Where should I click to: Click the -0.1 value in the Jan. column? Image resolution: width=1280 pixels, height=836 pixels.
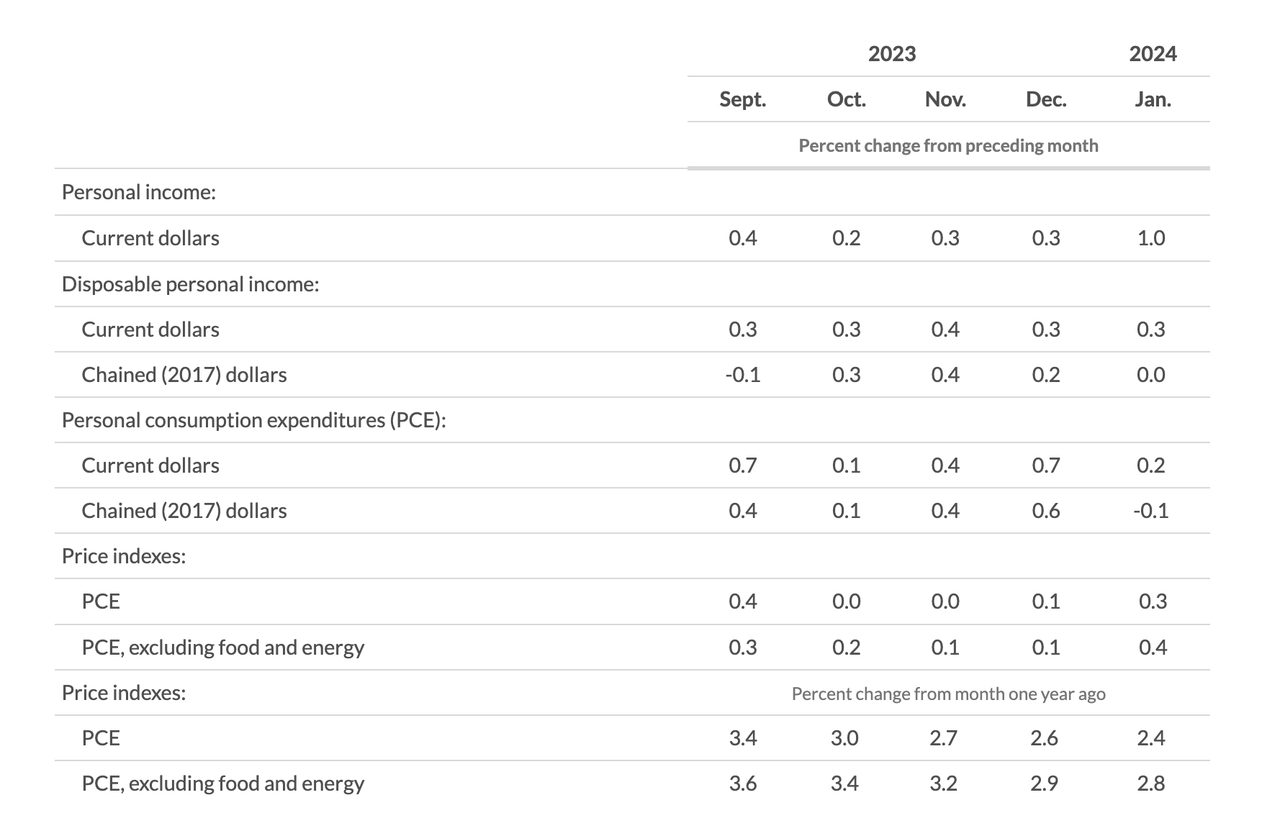click(1150, 511)
